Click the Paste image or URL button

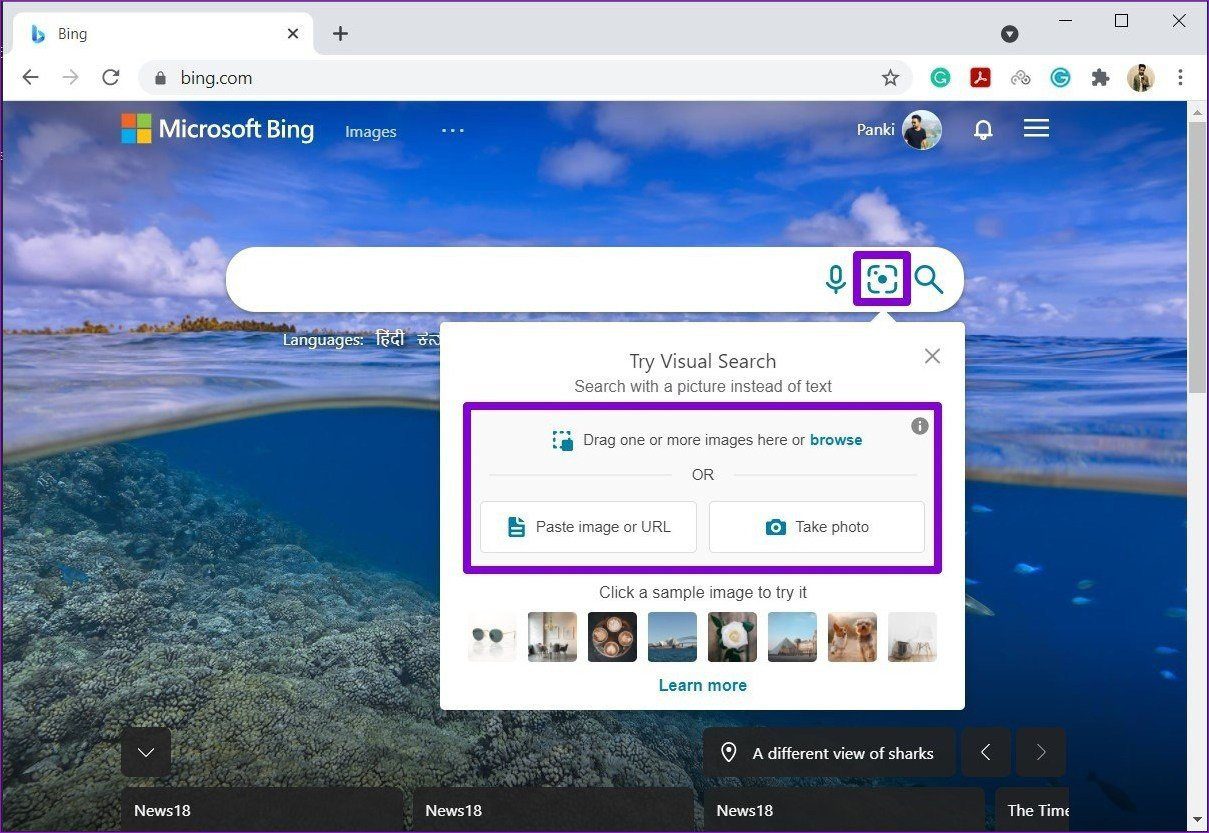[x=588, y=527]
